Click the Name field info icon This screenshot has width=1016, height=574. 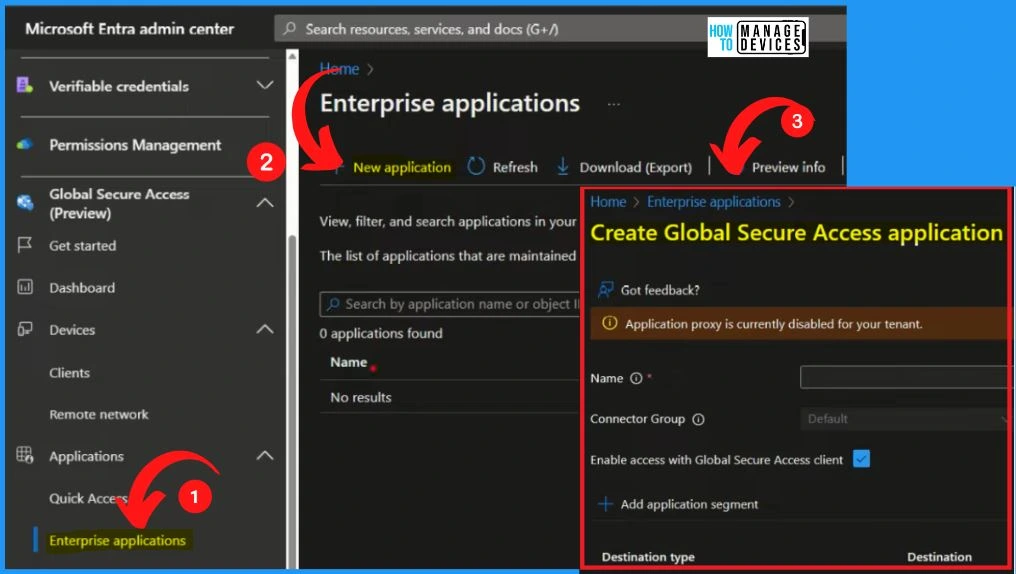pos(636,378)
